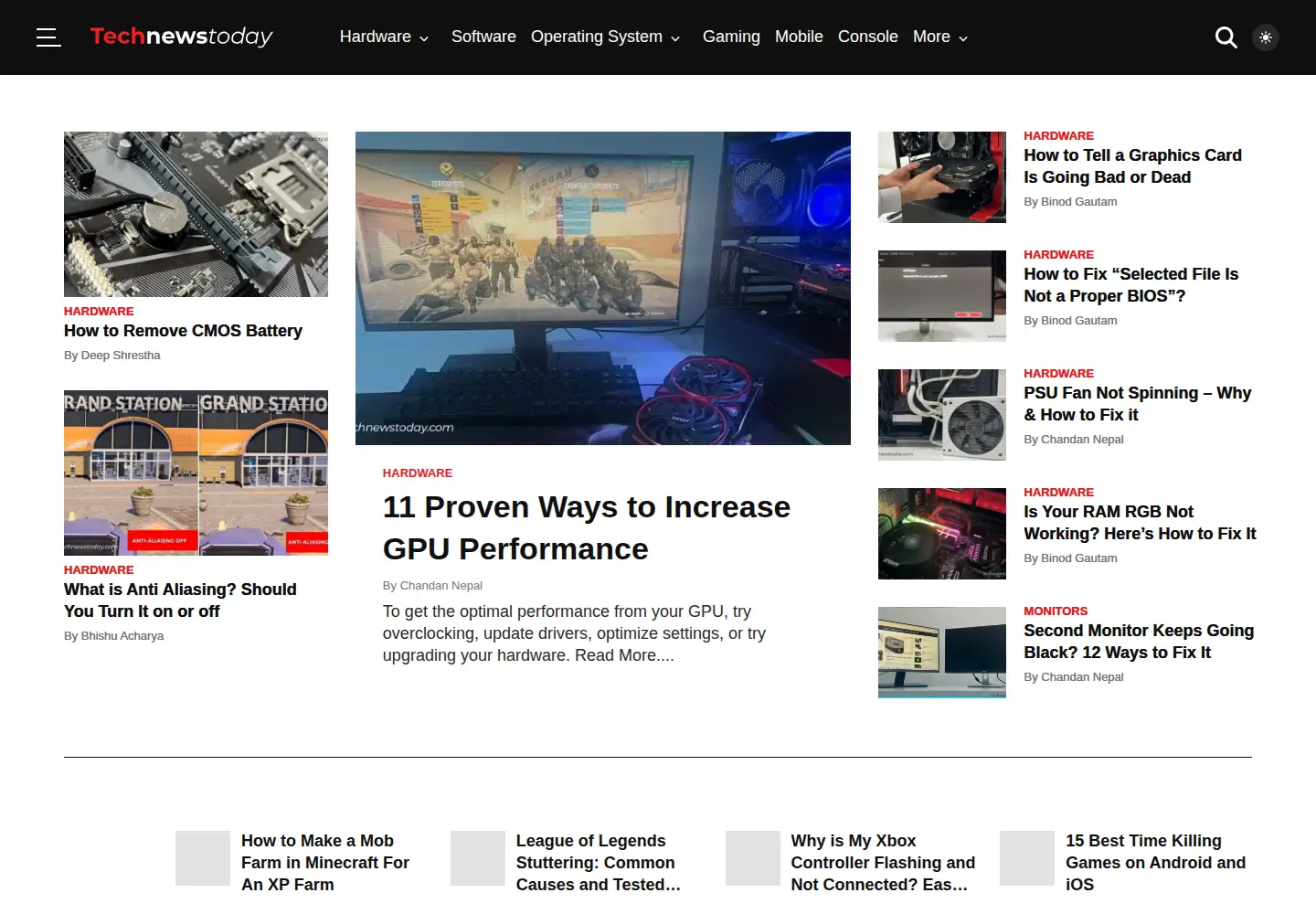Go to the Console section

pyautogui.click(x=868, y=37)
